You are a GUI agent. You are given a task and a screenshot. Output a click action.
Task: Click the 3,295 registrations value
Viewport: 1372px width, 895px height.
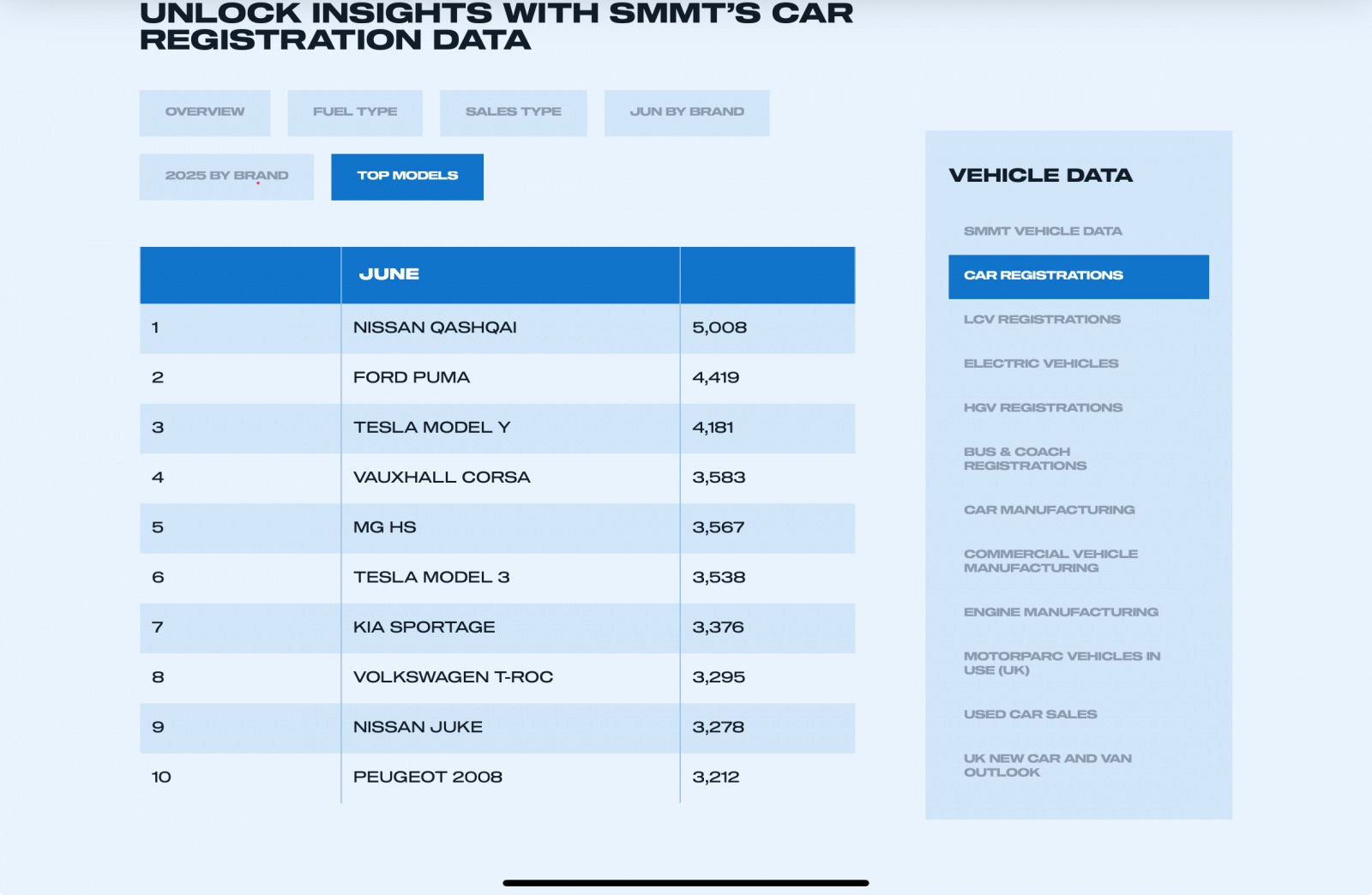719,677
